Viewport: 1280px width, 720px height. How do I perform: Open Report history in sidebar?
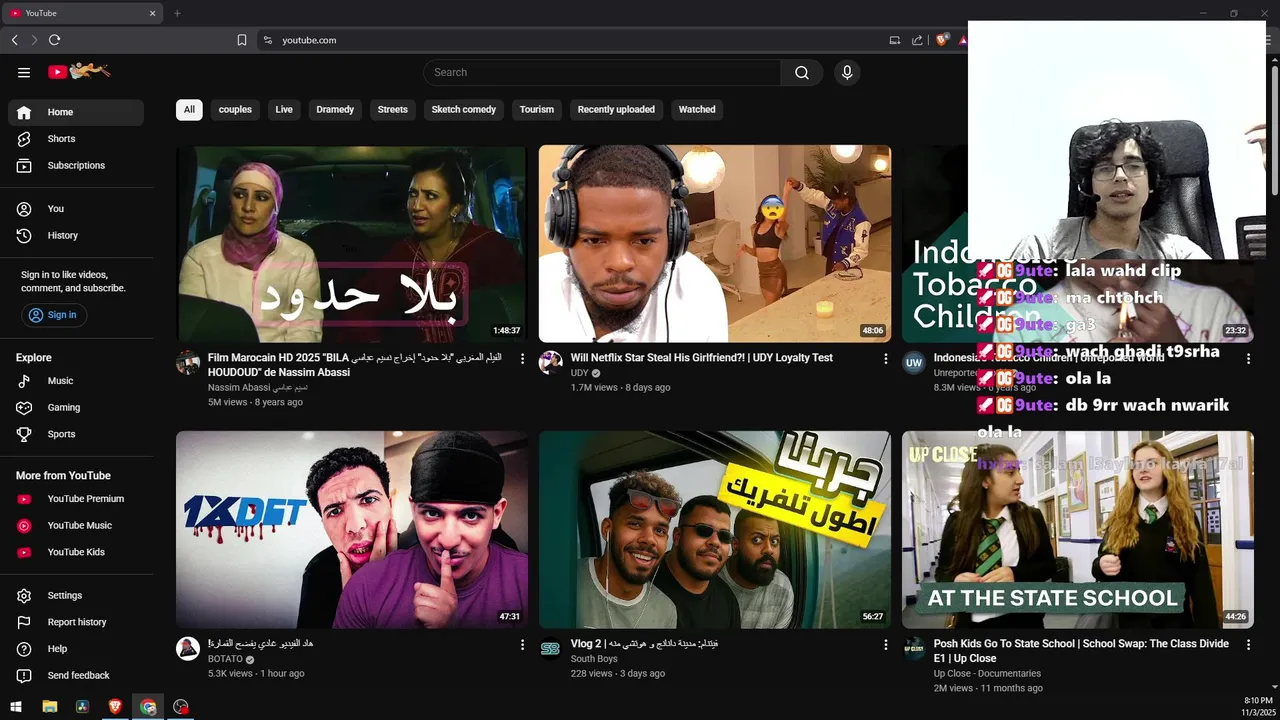pos(76,622)
